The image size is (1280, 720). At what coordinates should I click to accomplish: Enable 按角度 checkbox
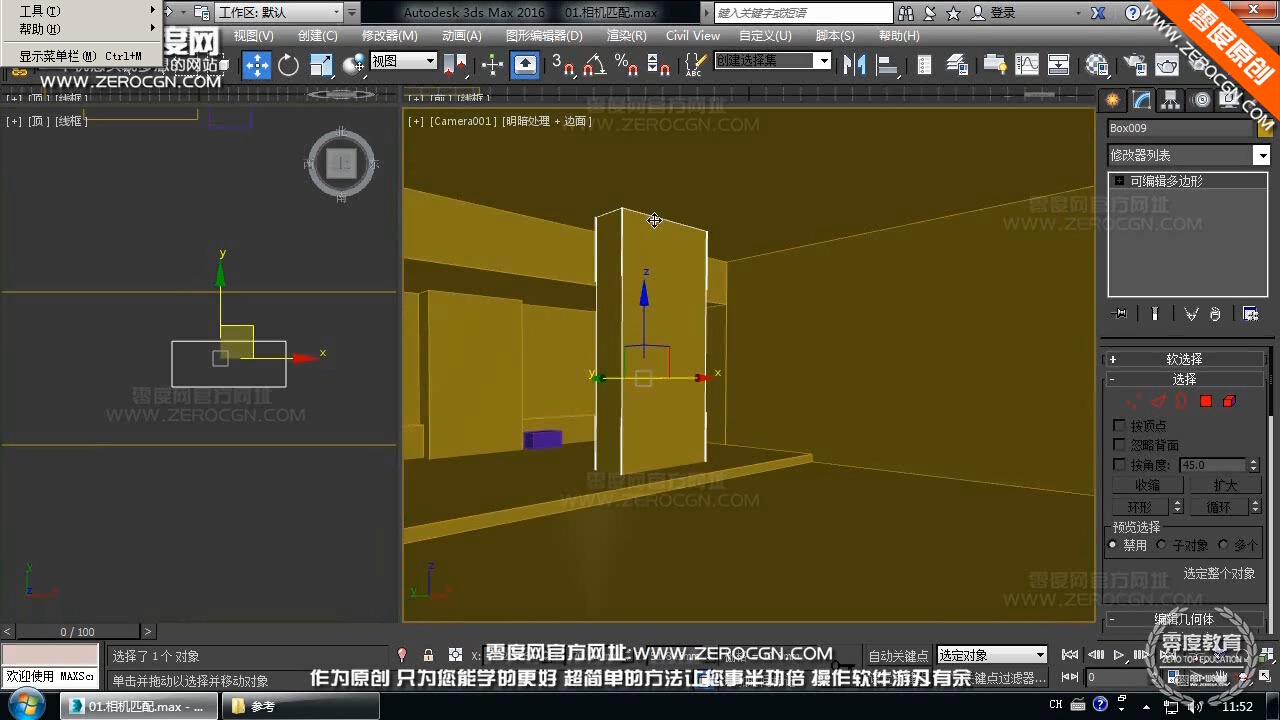[x=1119, y=465]
